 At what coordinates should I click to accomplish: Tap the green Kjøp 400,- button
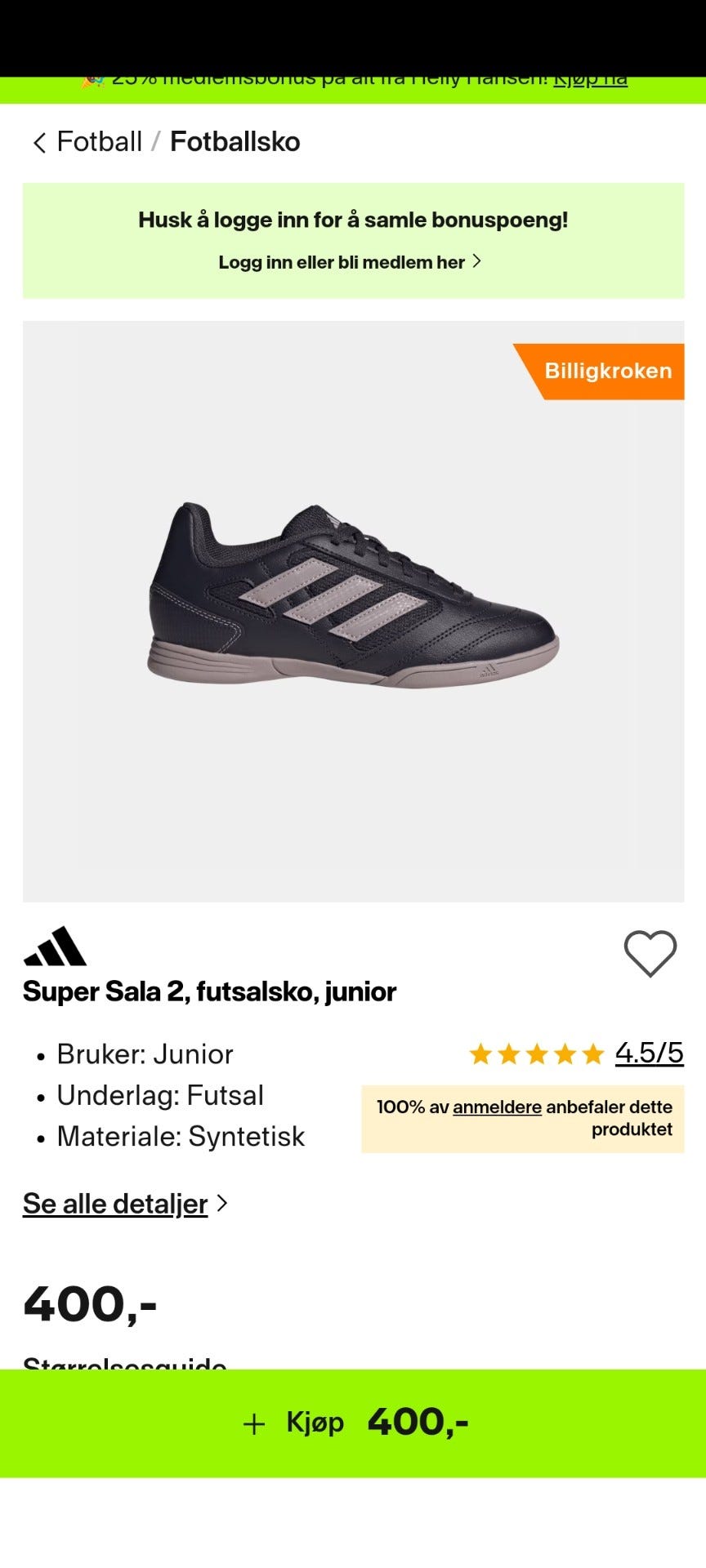pos(353,1423)
